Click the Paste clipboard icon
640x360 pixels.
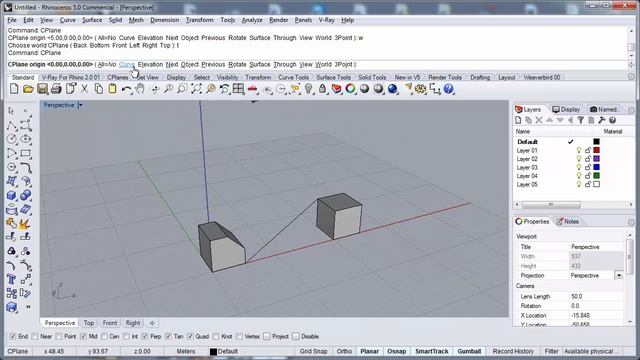tap(112, 89)
